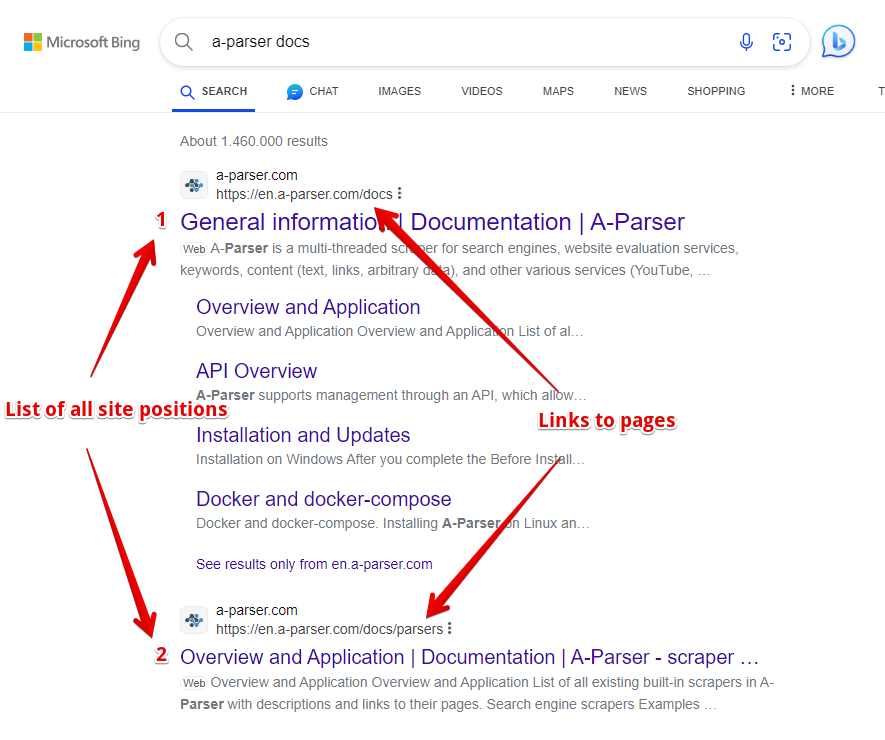Click the Microsoft Bing logo
The height and width of the screenshot is (740, 885).
82,42
